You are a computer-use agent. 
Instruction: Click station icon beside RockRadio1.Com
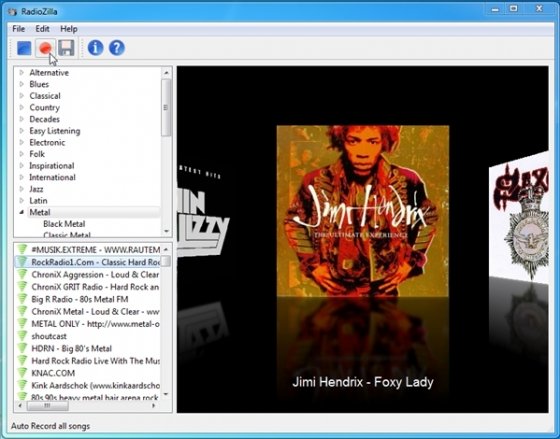click(22, 262)
